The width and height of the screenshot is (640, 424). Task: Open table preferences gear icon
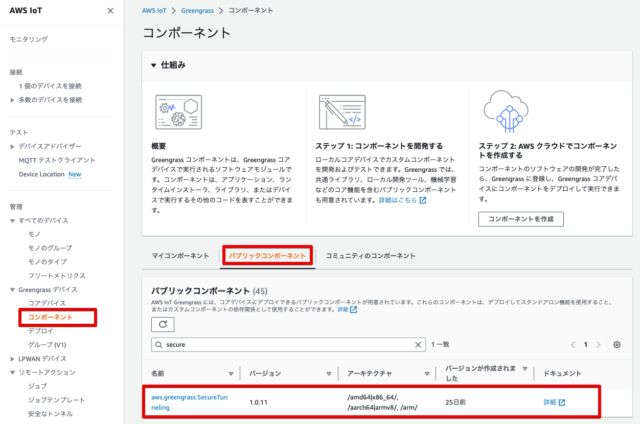(617, 345)
